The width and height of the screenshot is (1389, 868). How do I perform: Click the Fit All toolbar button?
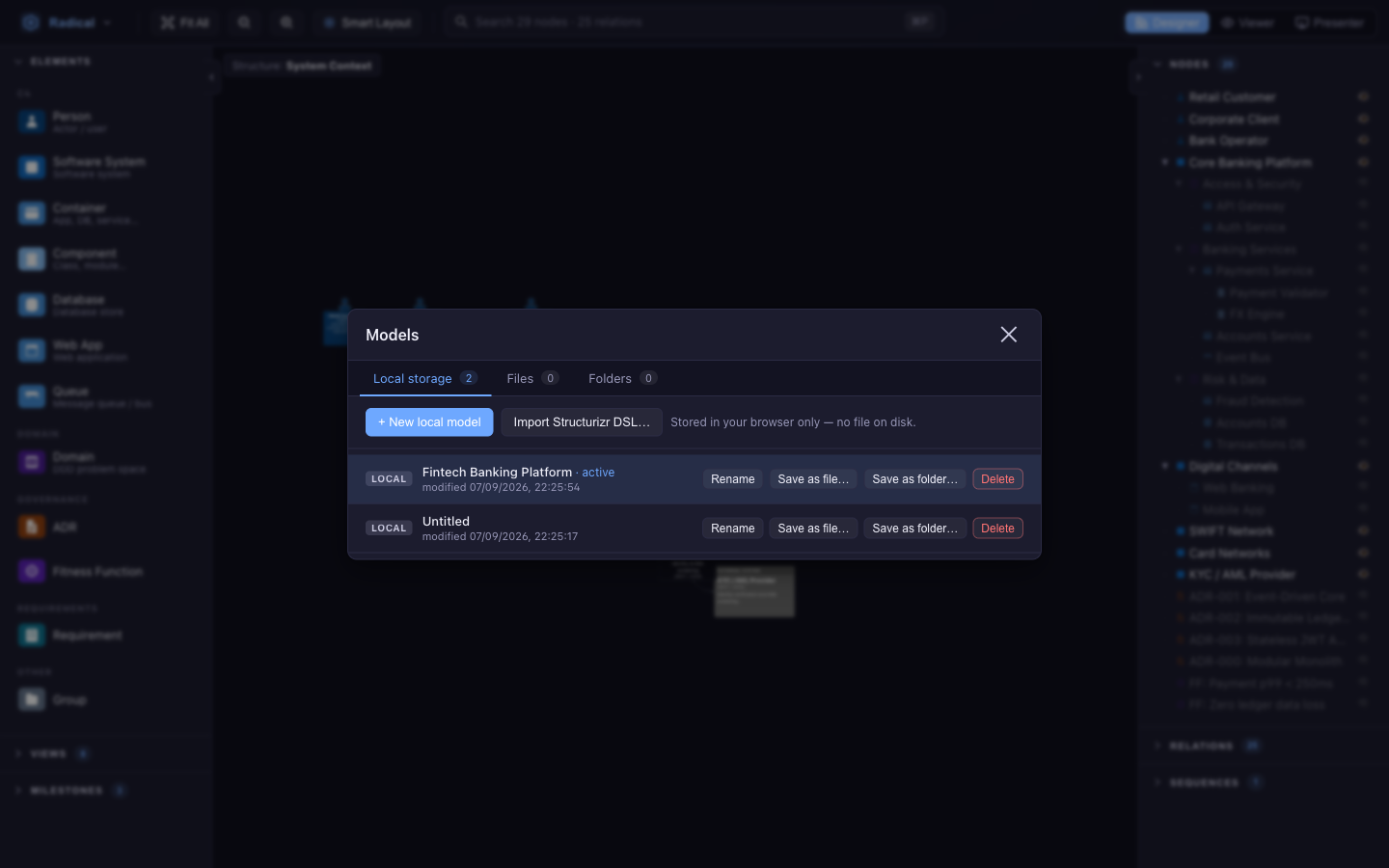click(x=184, y=22)
